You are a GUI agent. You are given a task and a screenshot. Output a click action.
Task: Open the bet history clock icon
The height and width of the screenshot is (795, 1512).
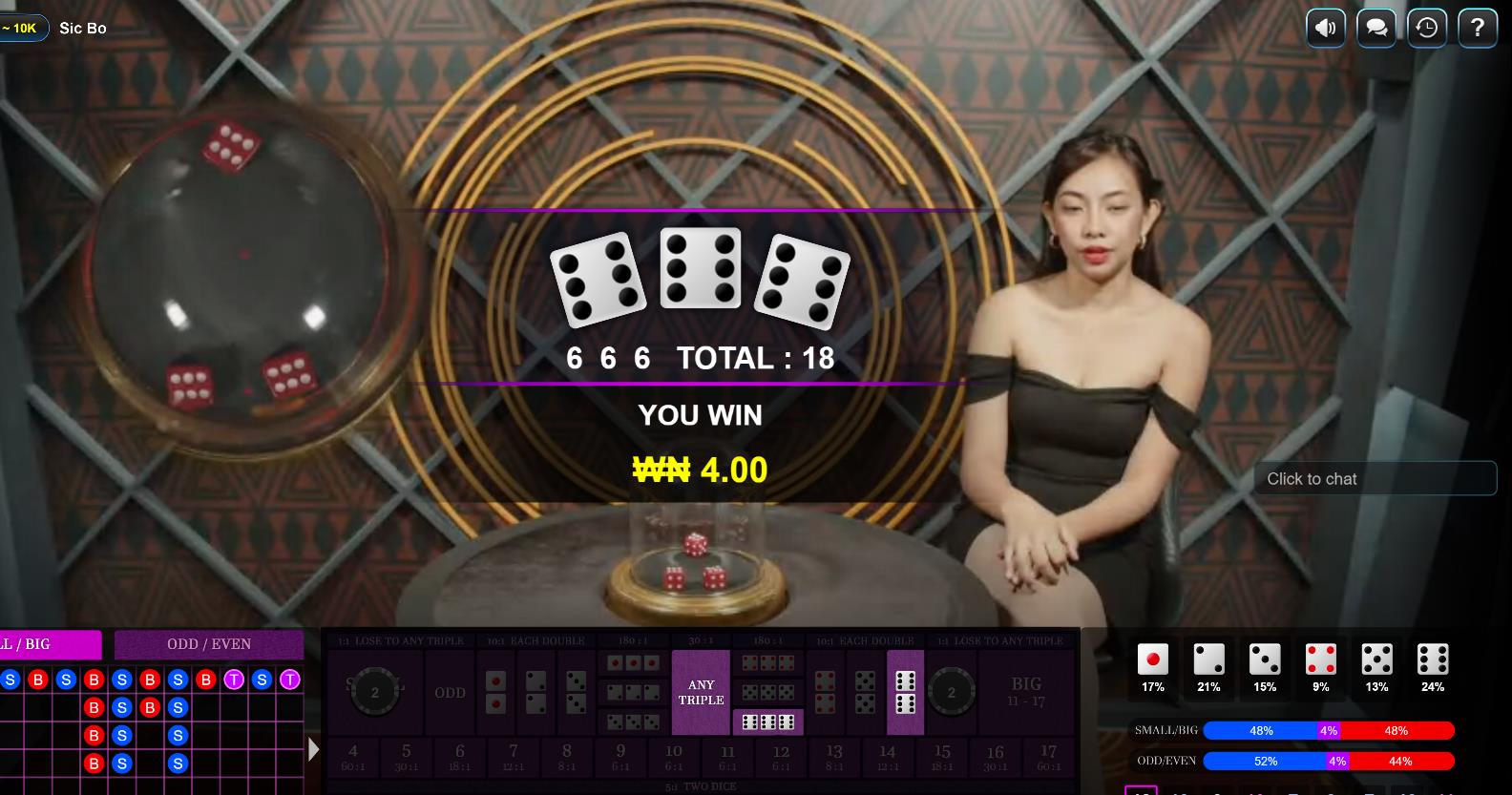tap(1427, 28)
